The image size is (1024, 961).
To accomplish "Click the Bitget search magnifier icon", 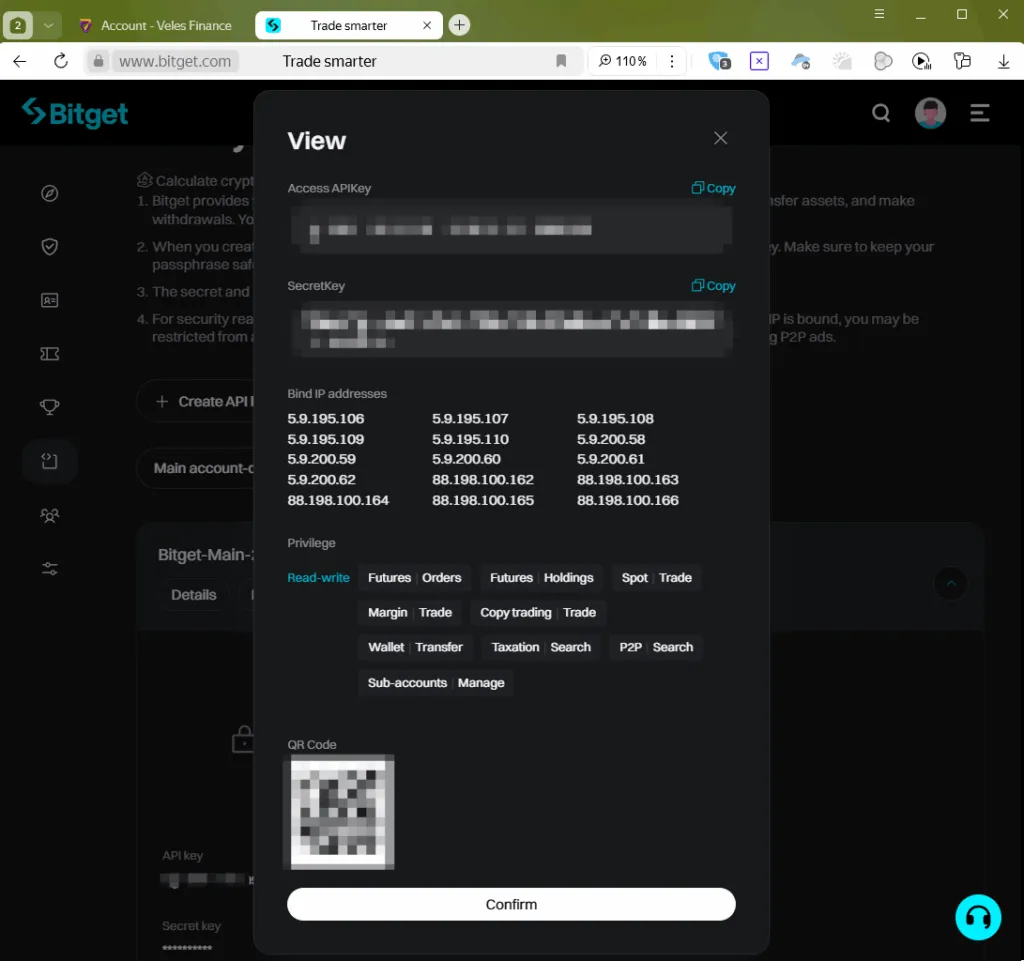I will (881, 113).
